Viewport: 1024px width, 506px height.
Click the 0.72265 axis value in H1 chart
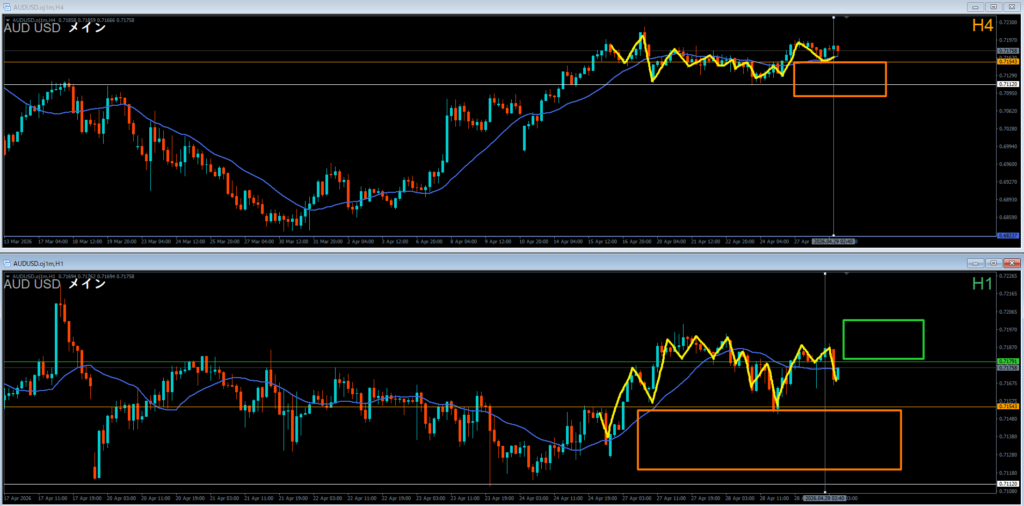point(1006,276)
